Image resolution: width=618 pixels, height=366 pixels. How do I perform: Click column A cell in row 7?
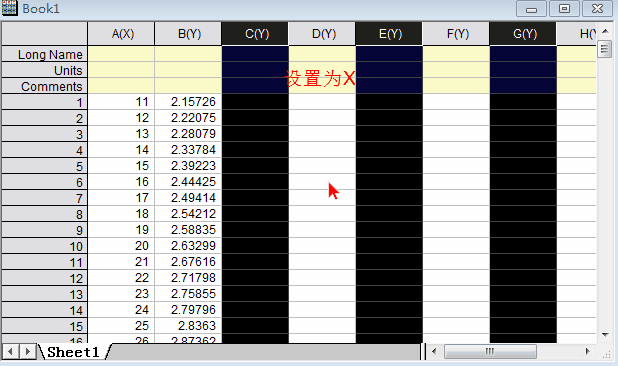(x=121, y=198)
